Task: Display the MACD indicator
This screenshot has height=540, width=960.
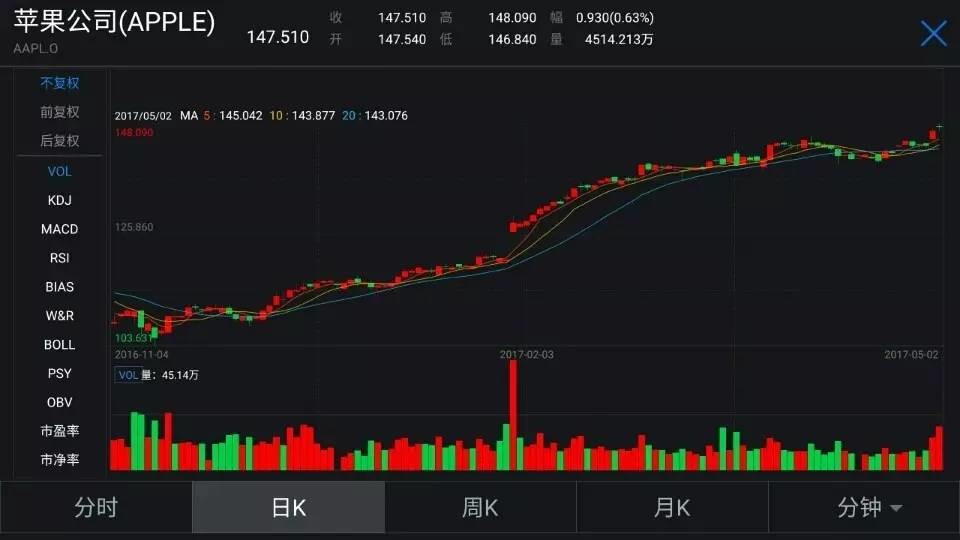Action: pyautogui.click(x=59, y=229)
